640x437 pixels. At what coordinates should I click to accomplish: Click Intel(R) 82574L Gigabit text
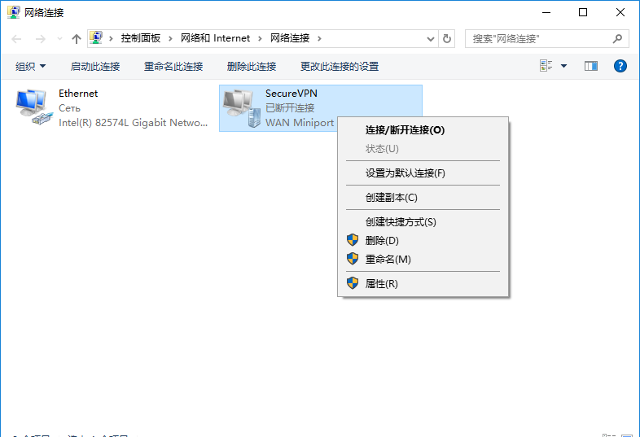[133, 123]
